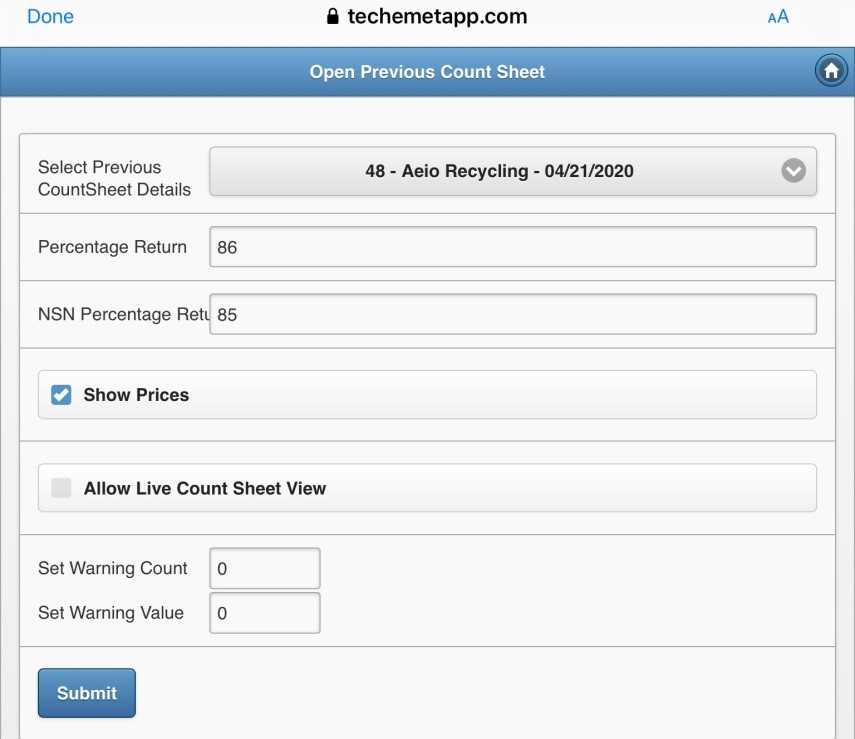855x739 pixels.
Task: Click the 'Show Prices' label text
Action: pyautogui.click(x=136, y=395)
